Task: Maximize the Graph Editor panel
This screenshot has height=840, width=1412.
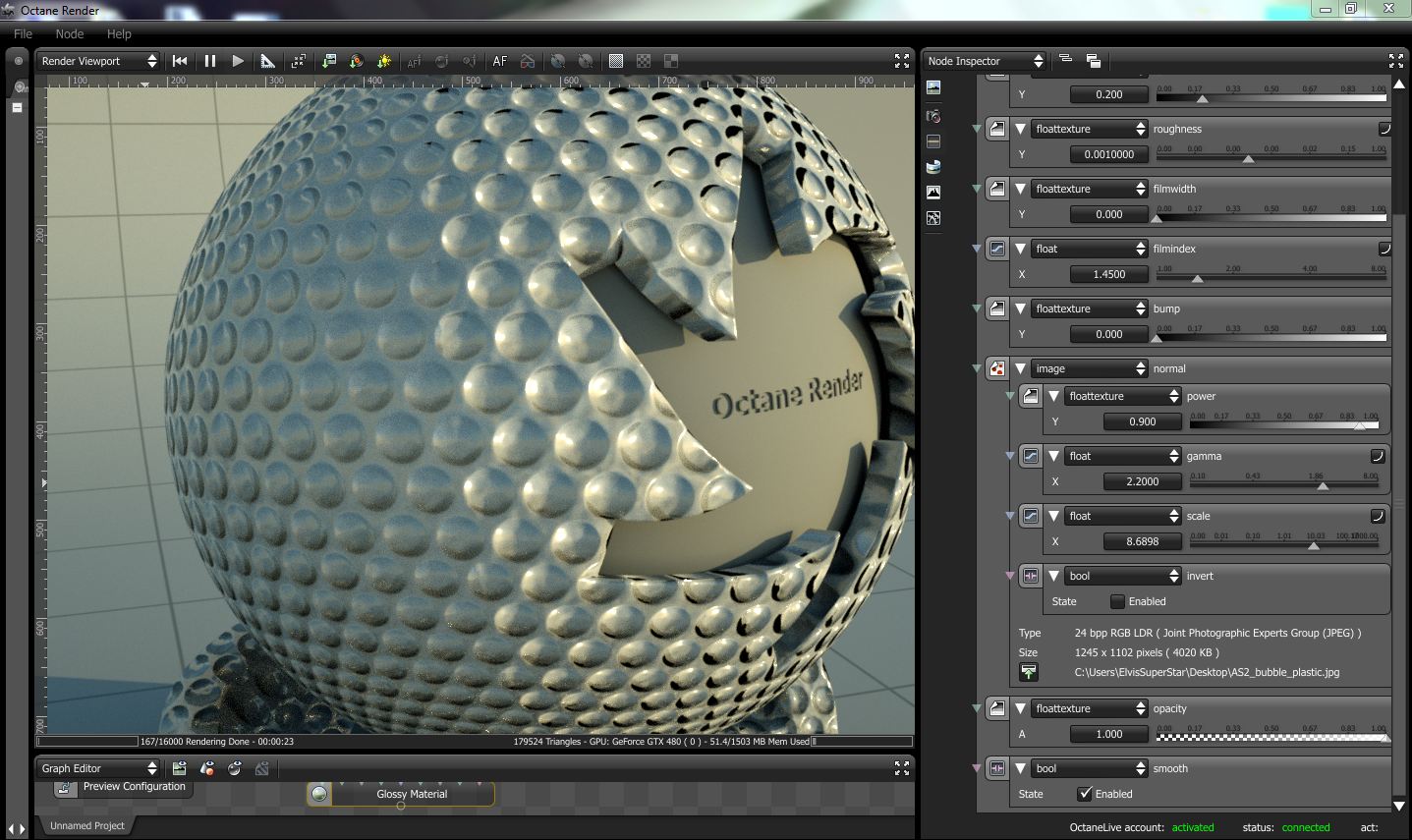Action: pos(902,768)
